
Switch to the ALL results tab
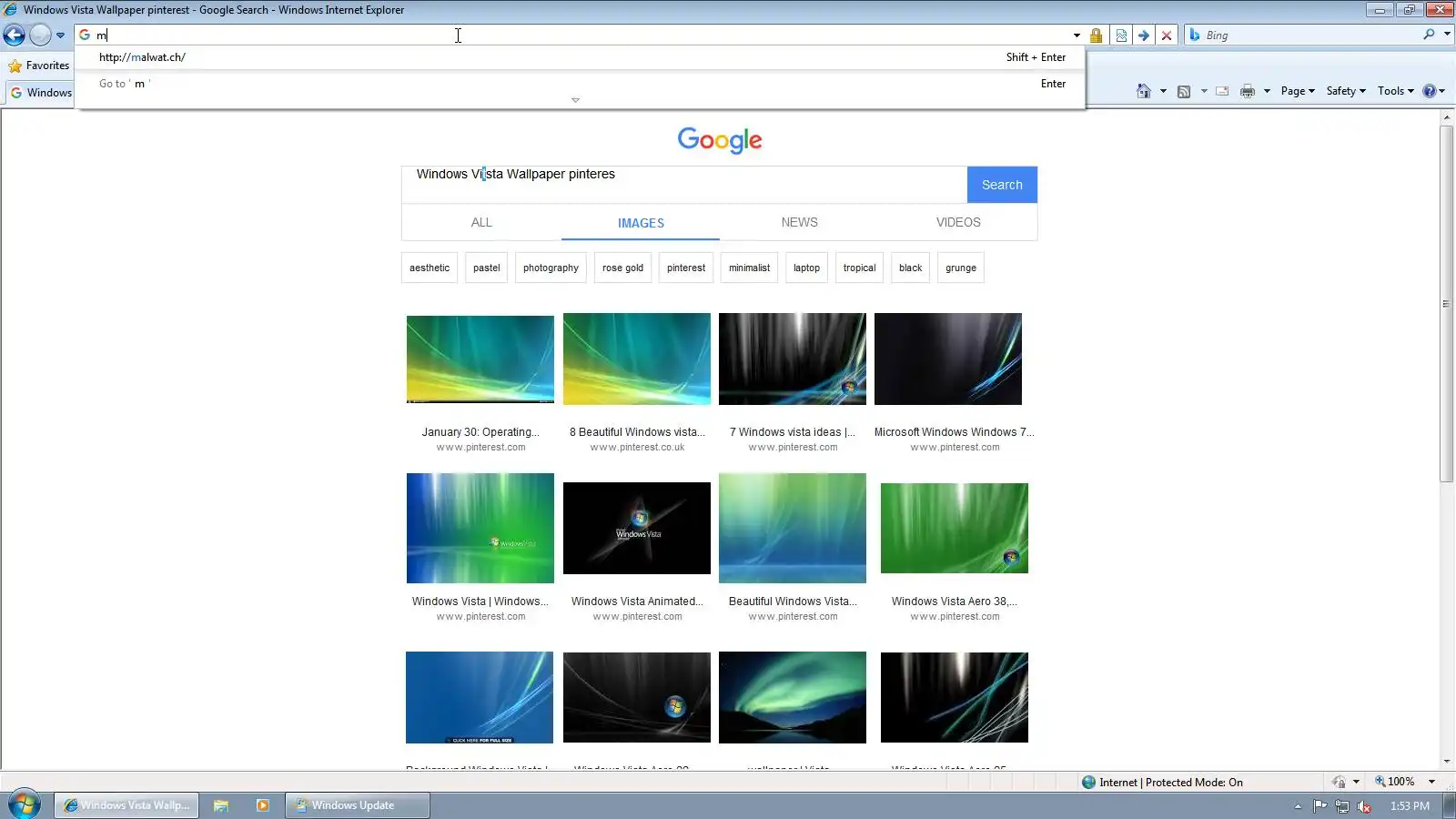481,222
